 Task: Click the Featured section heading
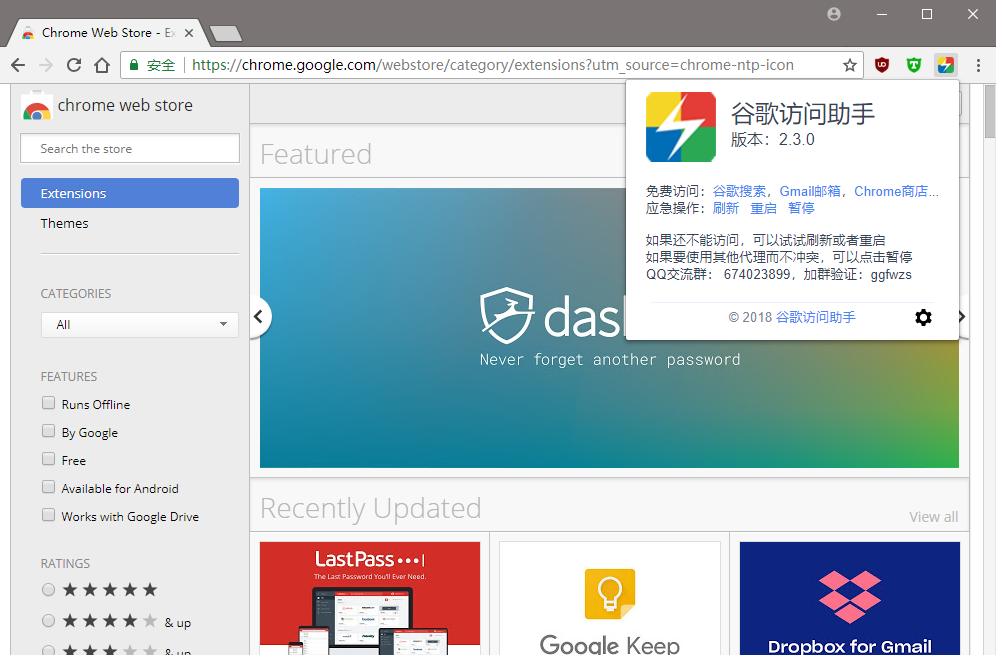tap(316, 154)
